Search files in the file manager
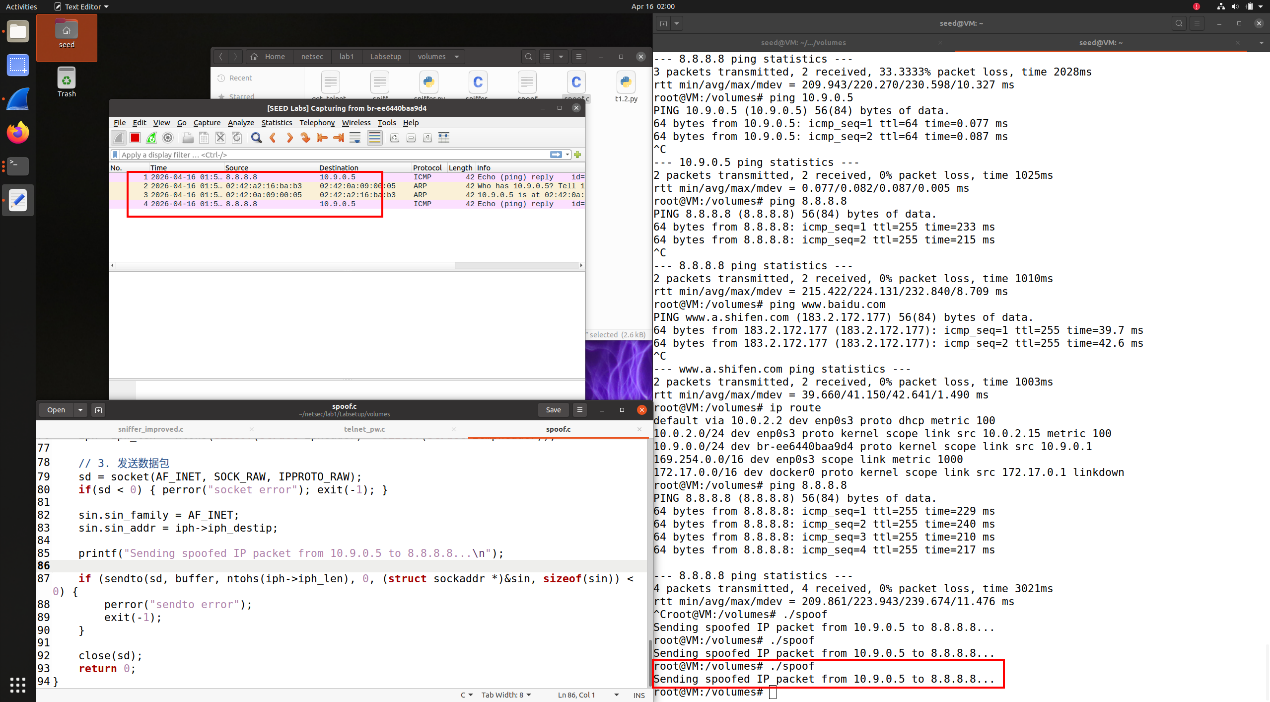Viewport: 1270px width, 702px height. coord(530,57)
